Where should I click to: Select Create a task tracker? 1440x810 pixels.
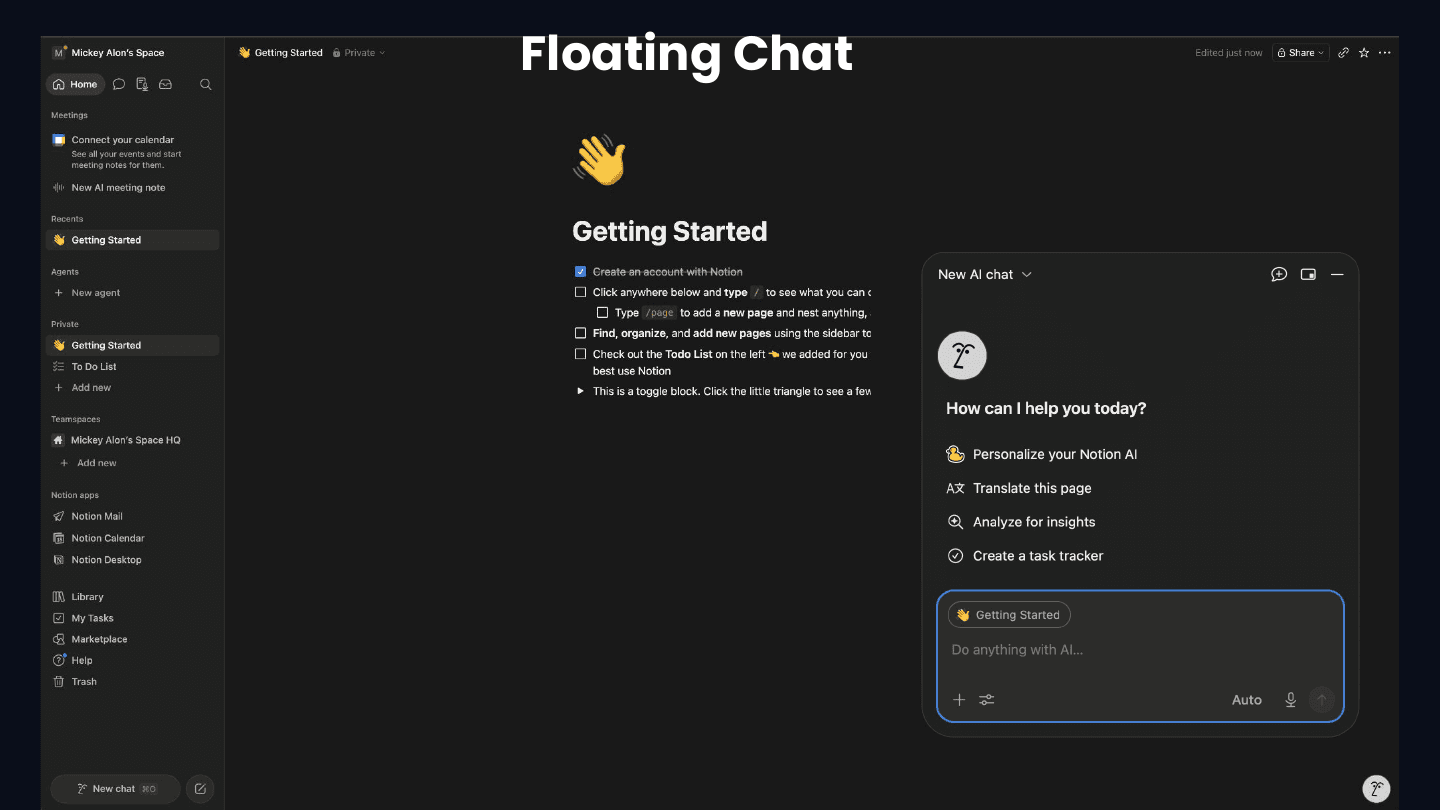pos(1024,556)
